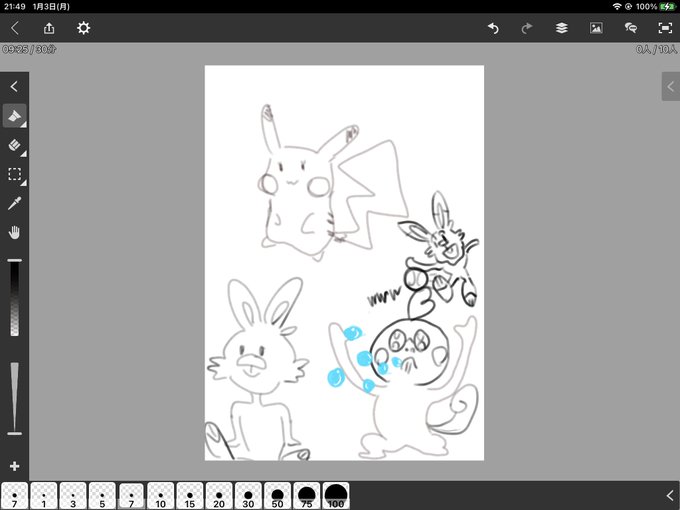Open the share/export menu
Image resolution: width=680 pixels, height=510 pixels.
tap(49, 28)
